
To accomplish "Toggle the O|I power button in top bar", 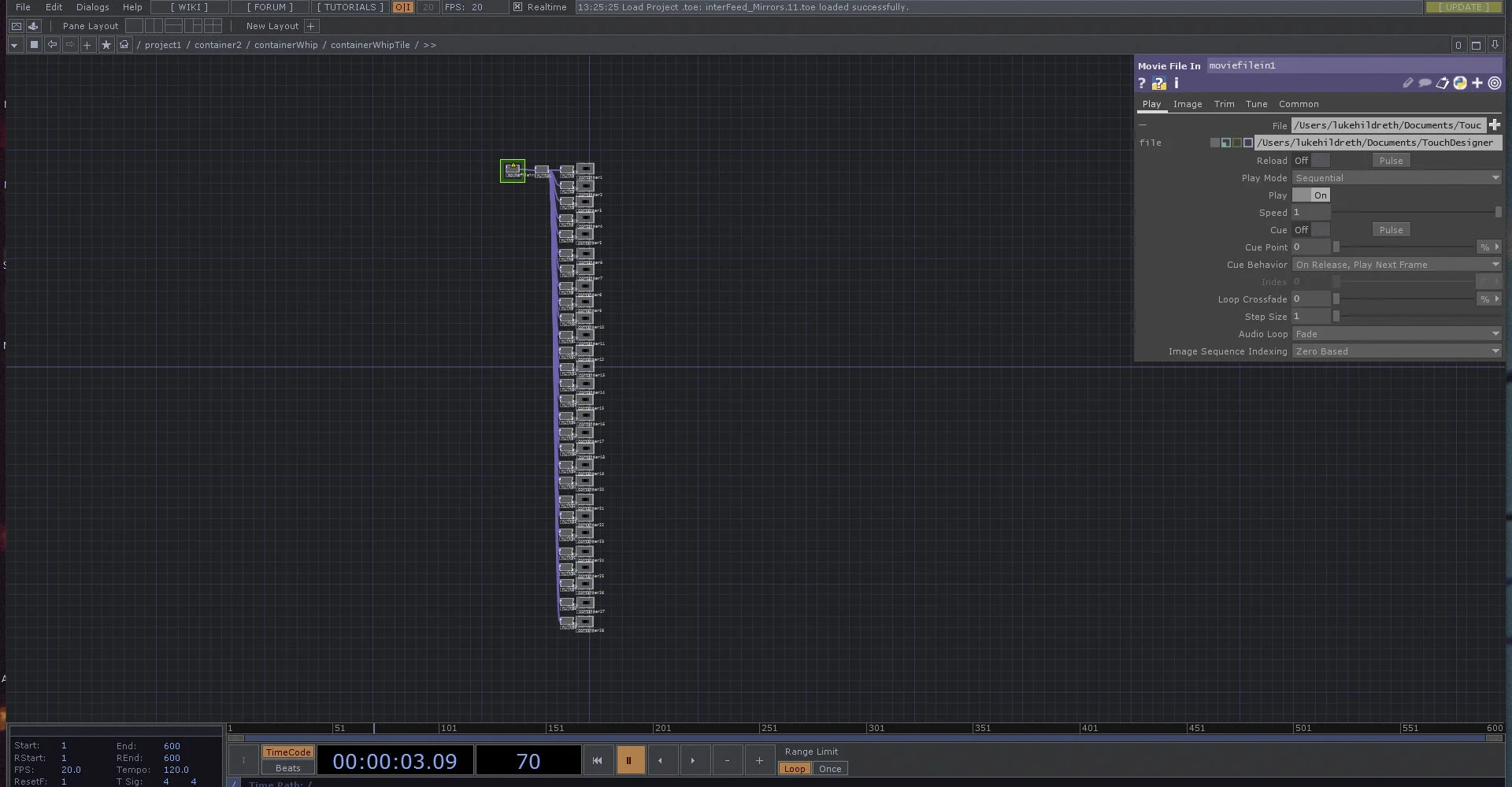I will [x=402, y=7].
